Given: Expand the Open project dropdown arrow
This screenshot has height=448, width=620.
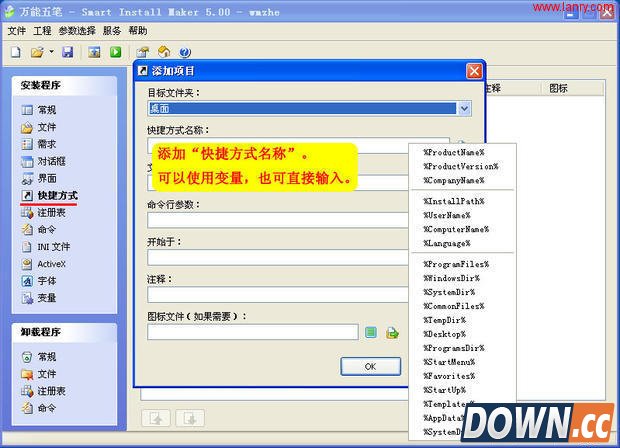Looking at the screenshot, I should [x=51, y=52].
